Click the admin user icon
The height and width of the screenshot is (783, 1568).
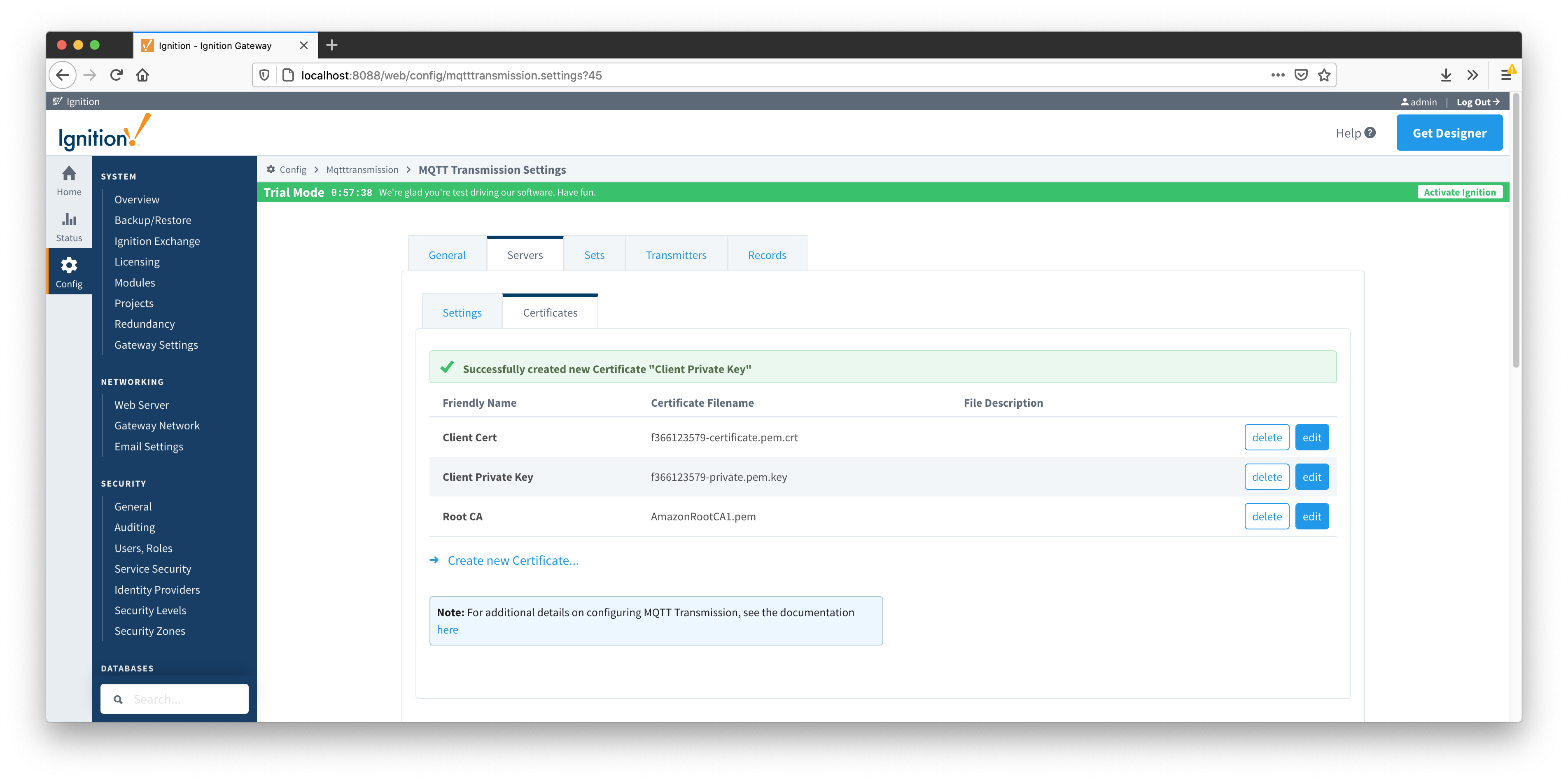tap(1404, 102)
